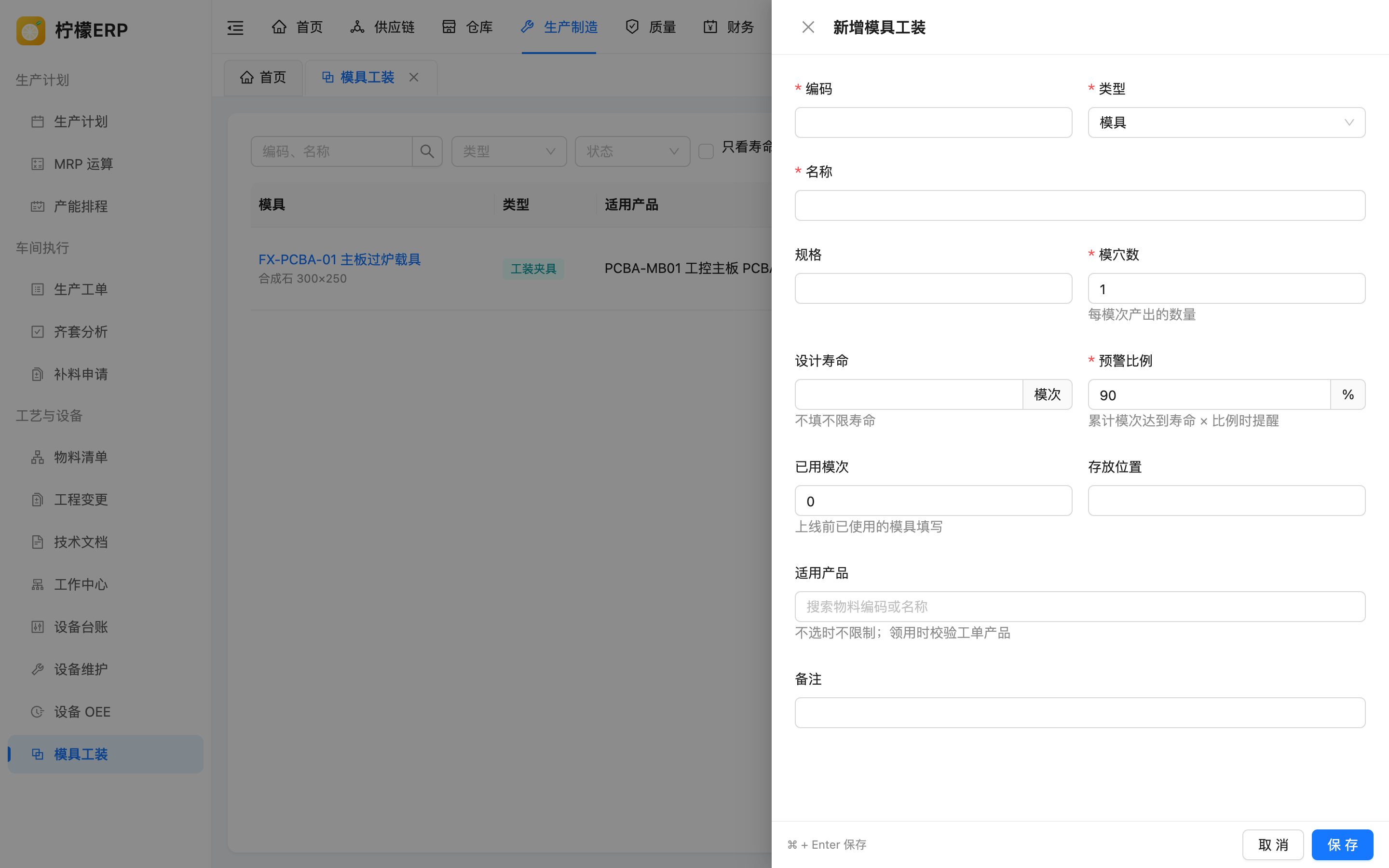Viewport: 1389px width, 868px height.
Task: Open 物料清单 in the sidebar
Action: point(106,457)
